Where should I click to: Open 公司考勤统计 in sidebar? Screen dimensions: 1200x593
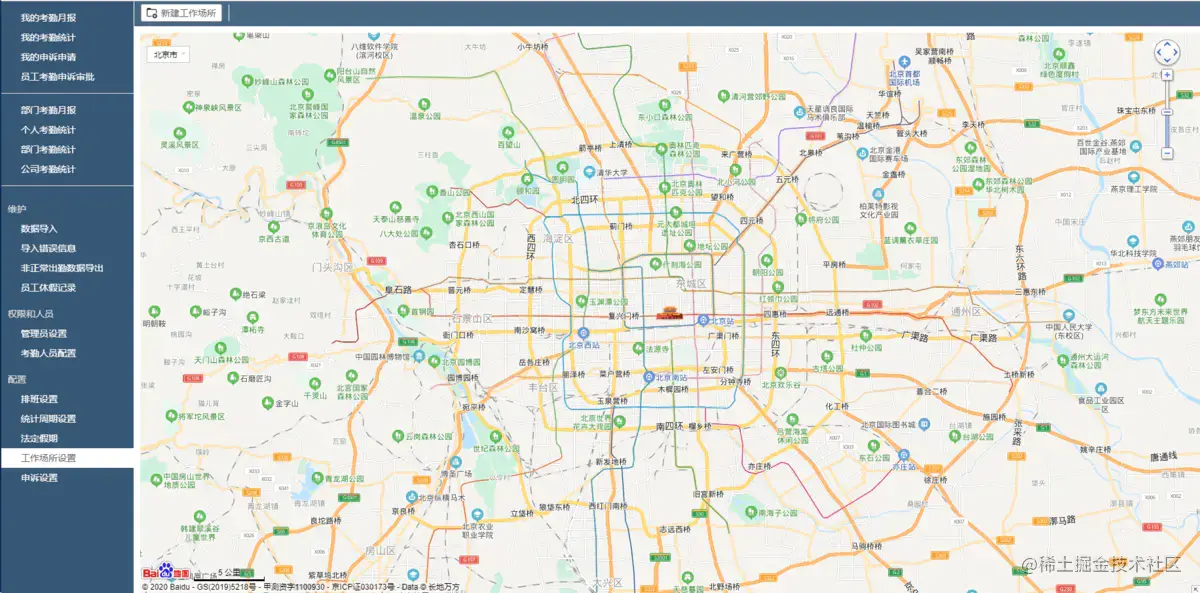pyautogui.click(x=48, y=169)
